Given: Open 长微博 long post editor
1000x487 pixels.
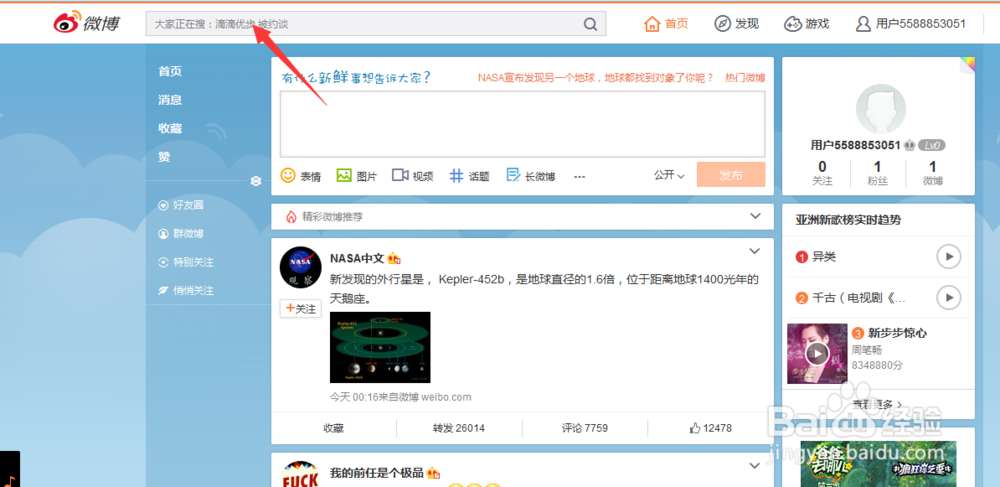Looking at the screenshot, I should pyautogui.click(x=531, y=175).
